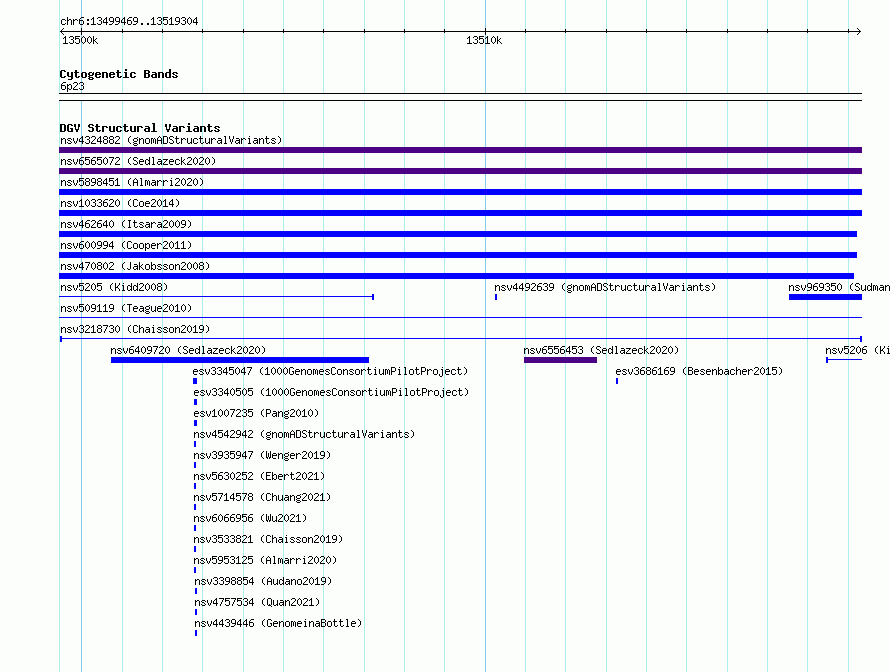Click the nsv969350 Sudmant label
Image resolution: width=890 pixels, height=672 pixels.
[839, 287]
